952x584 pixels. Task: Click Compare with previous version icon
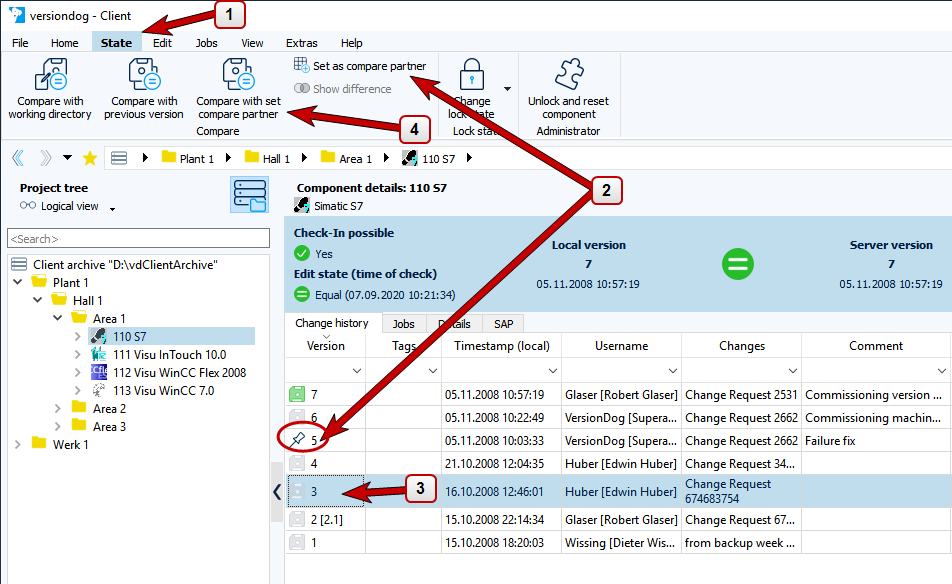coord(146,75)
